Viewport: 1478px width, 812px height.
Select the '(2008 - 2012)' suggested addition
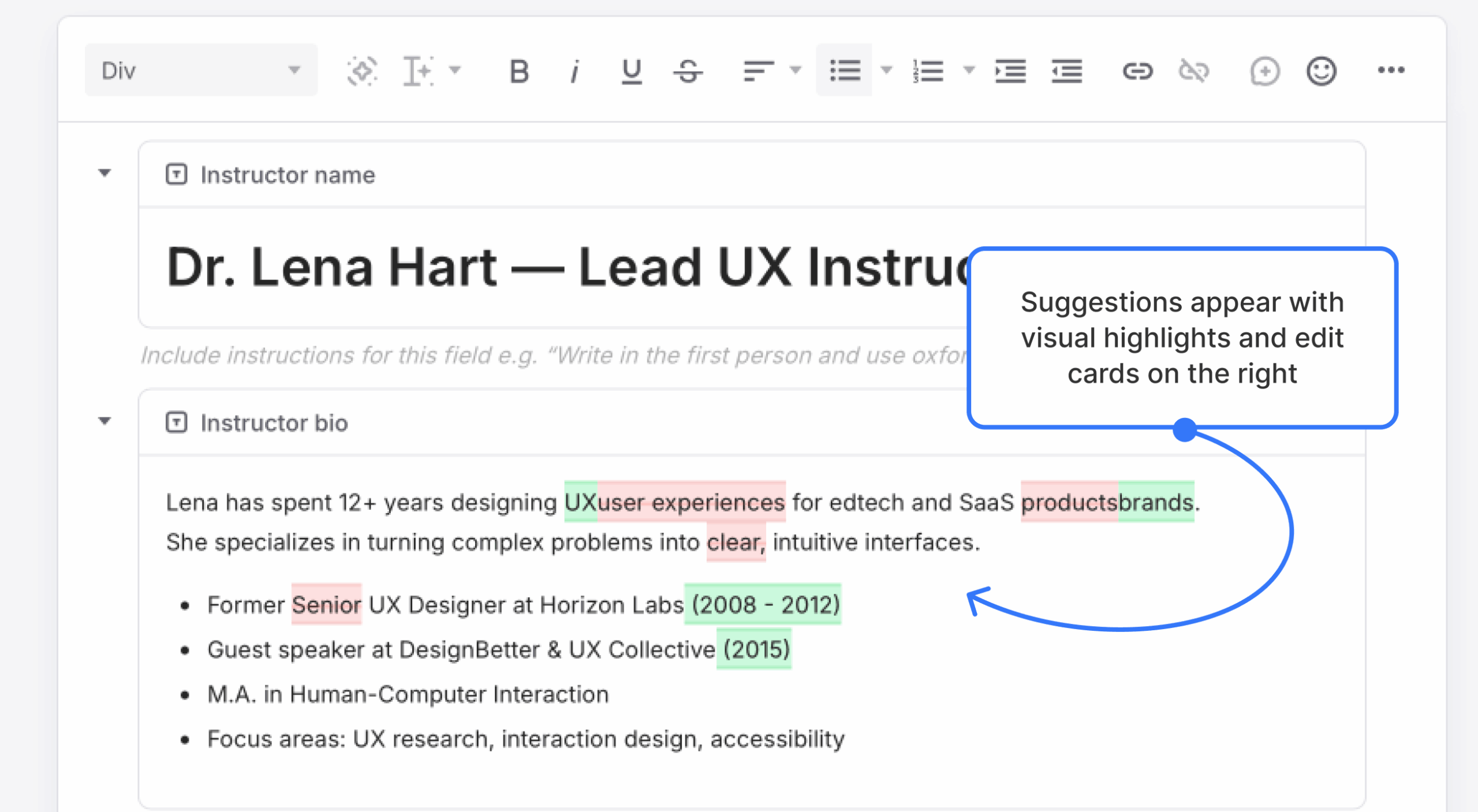tap(763, 605)
